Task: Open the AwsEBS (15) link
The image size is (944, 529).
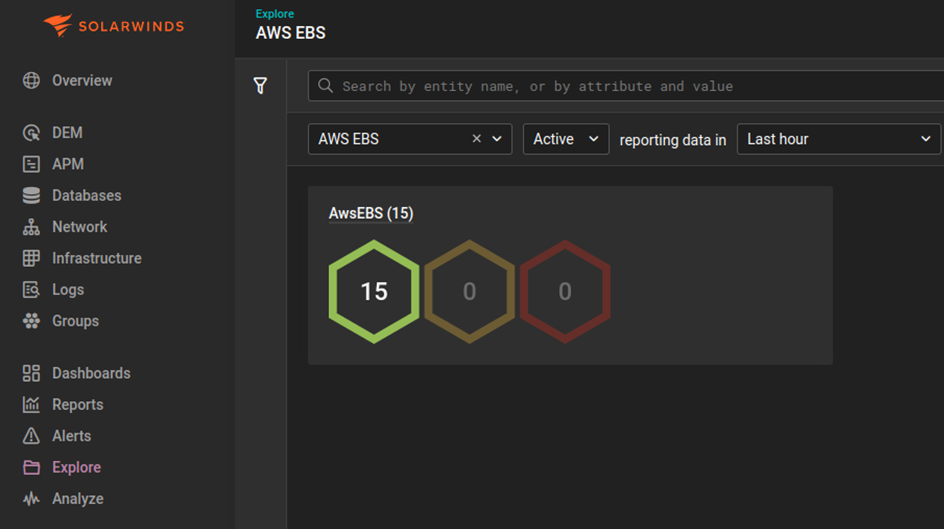Action: pos(371,213)
